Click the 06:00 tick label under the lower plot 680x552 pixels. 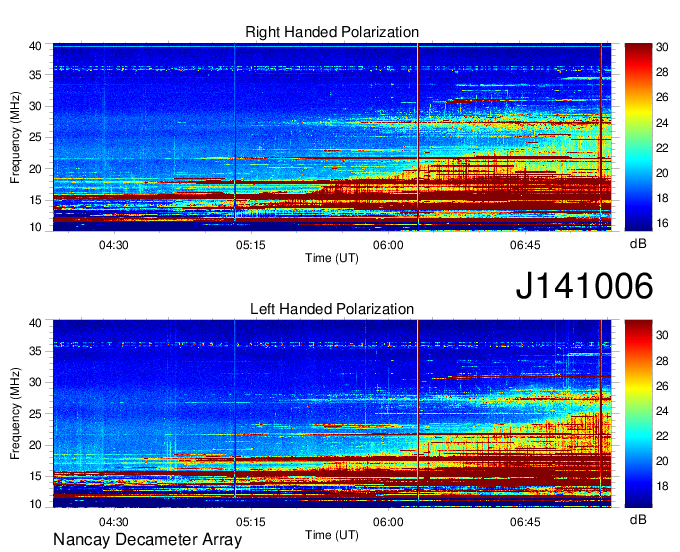pos(388,522)
